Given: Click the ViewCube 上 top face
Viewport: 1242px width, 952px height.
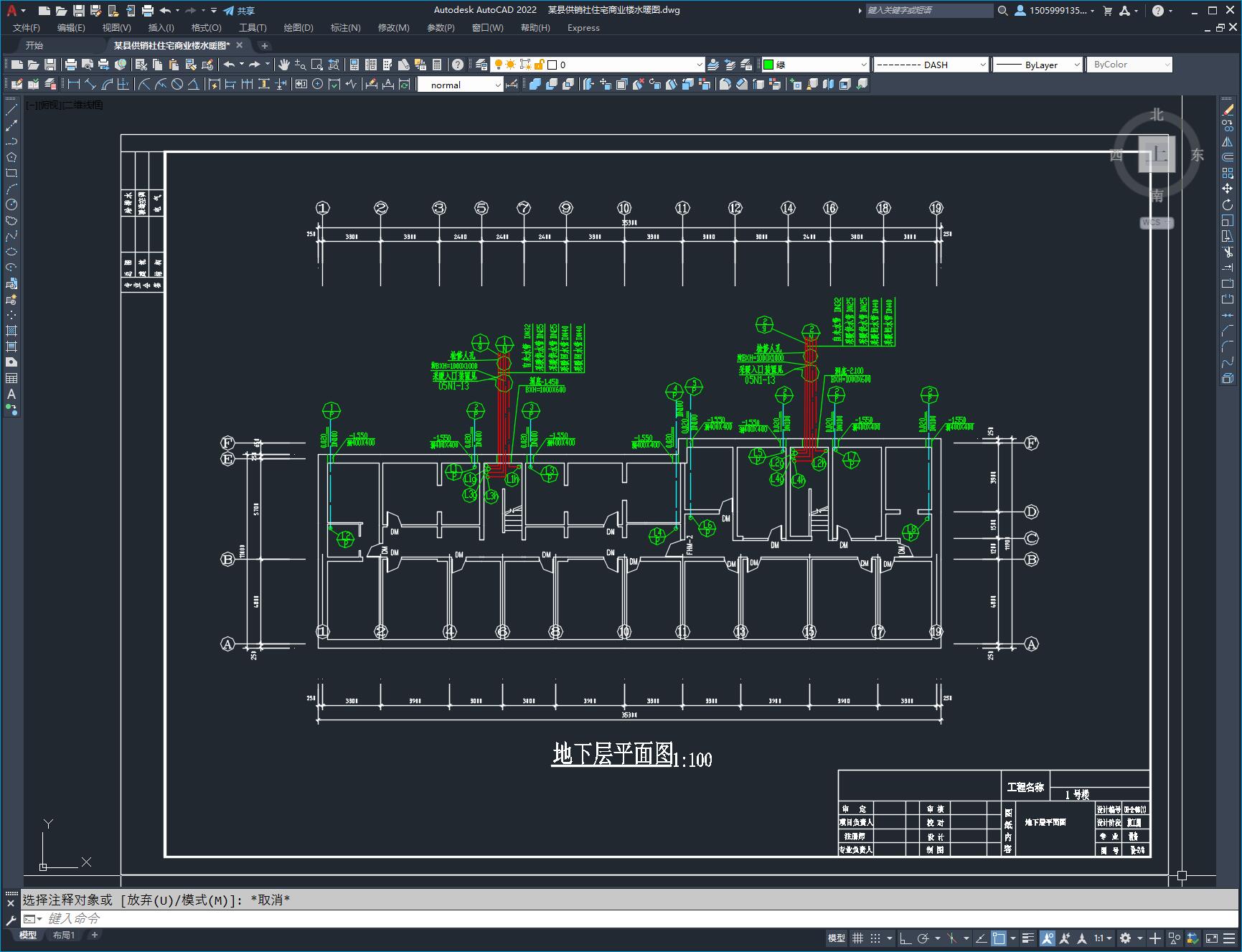Looking at the screenshot, I should coord(1157,154).
